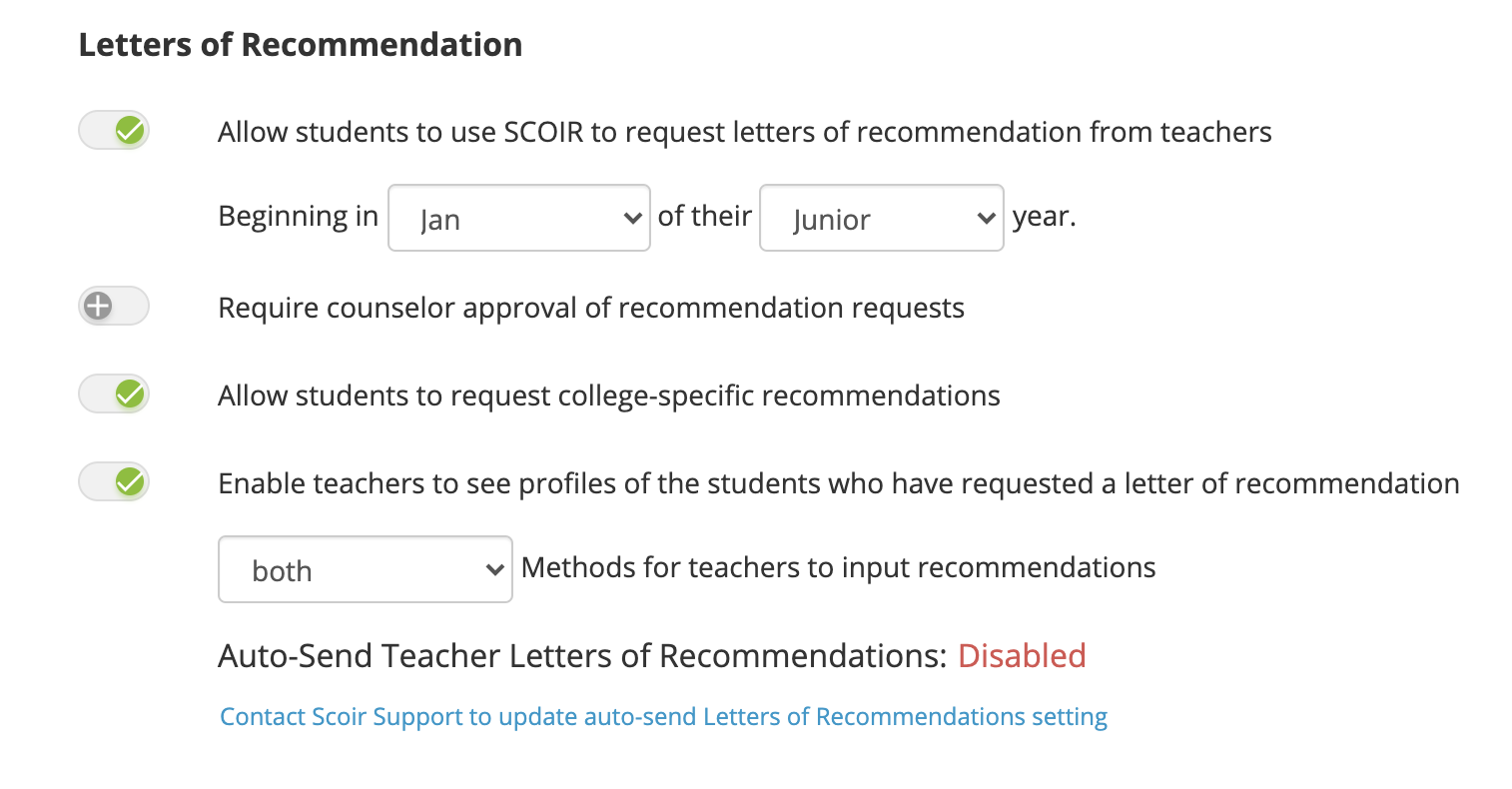
Task: Click the chevron arrow in the Junior dropdown
Action: click(x=985, y=218)
